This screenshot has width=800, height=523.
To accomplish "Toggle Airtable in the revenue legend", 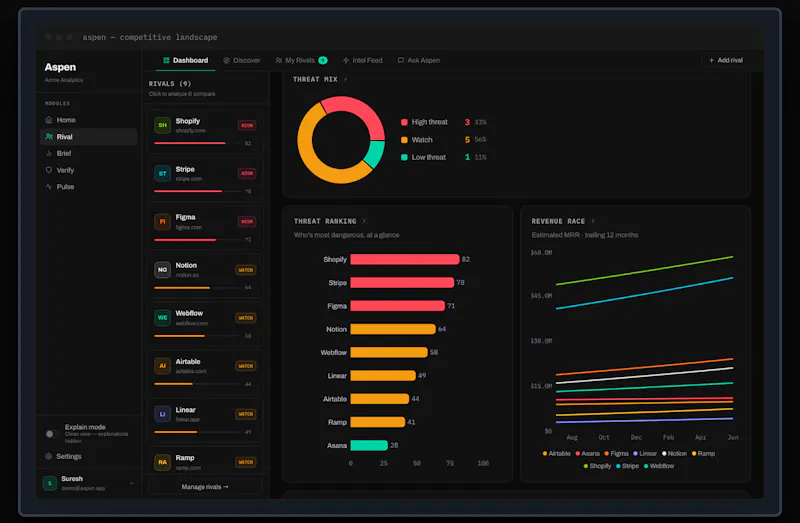I will tap(557, 454).
